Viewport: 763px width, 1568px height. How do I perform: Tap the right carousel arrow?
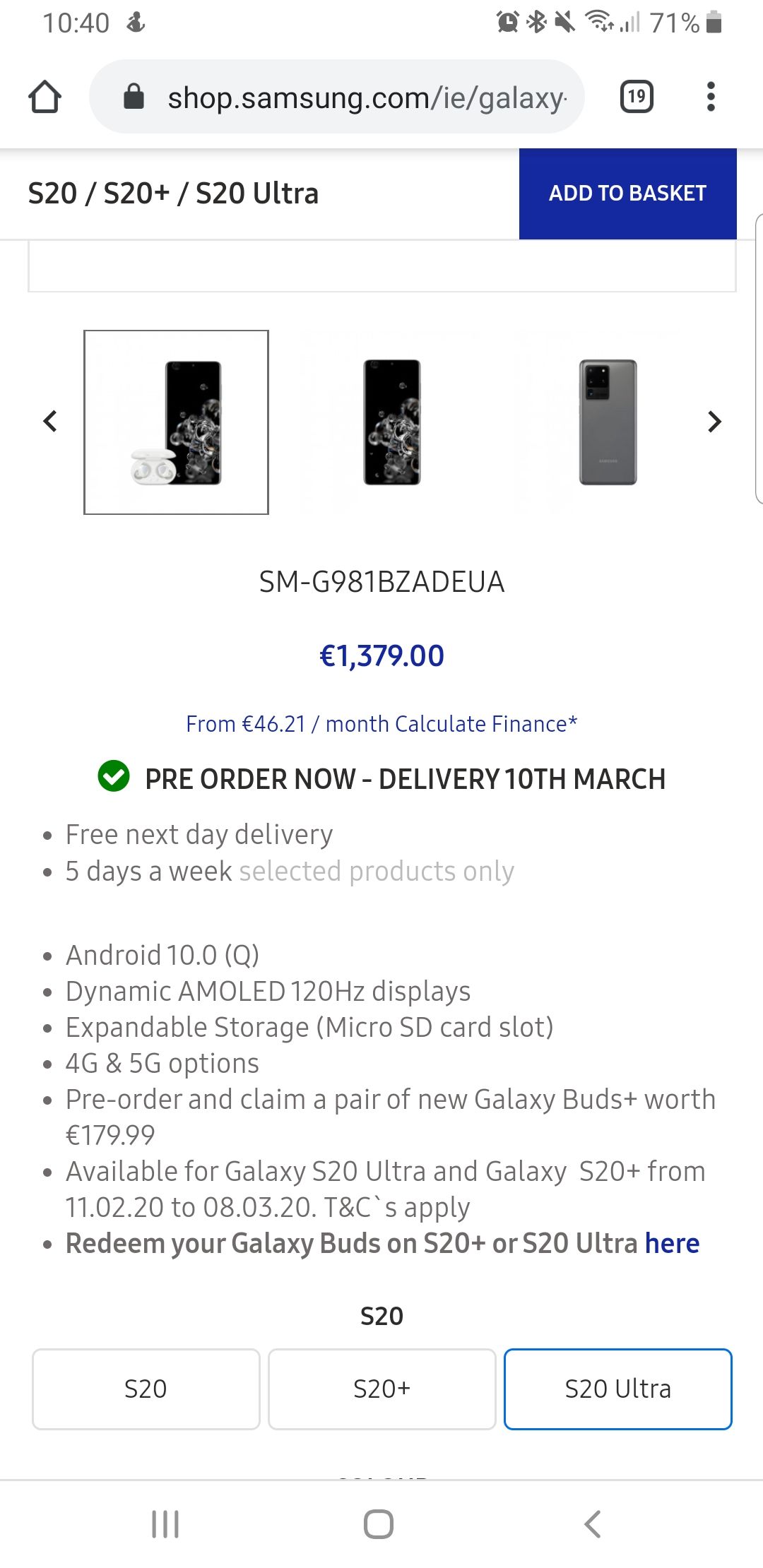point(714,421)
